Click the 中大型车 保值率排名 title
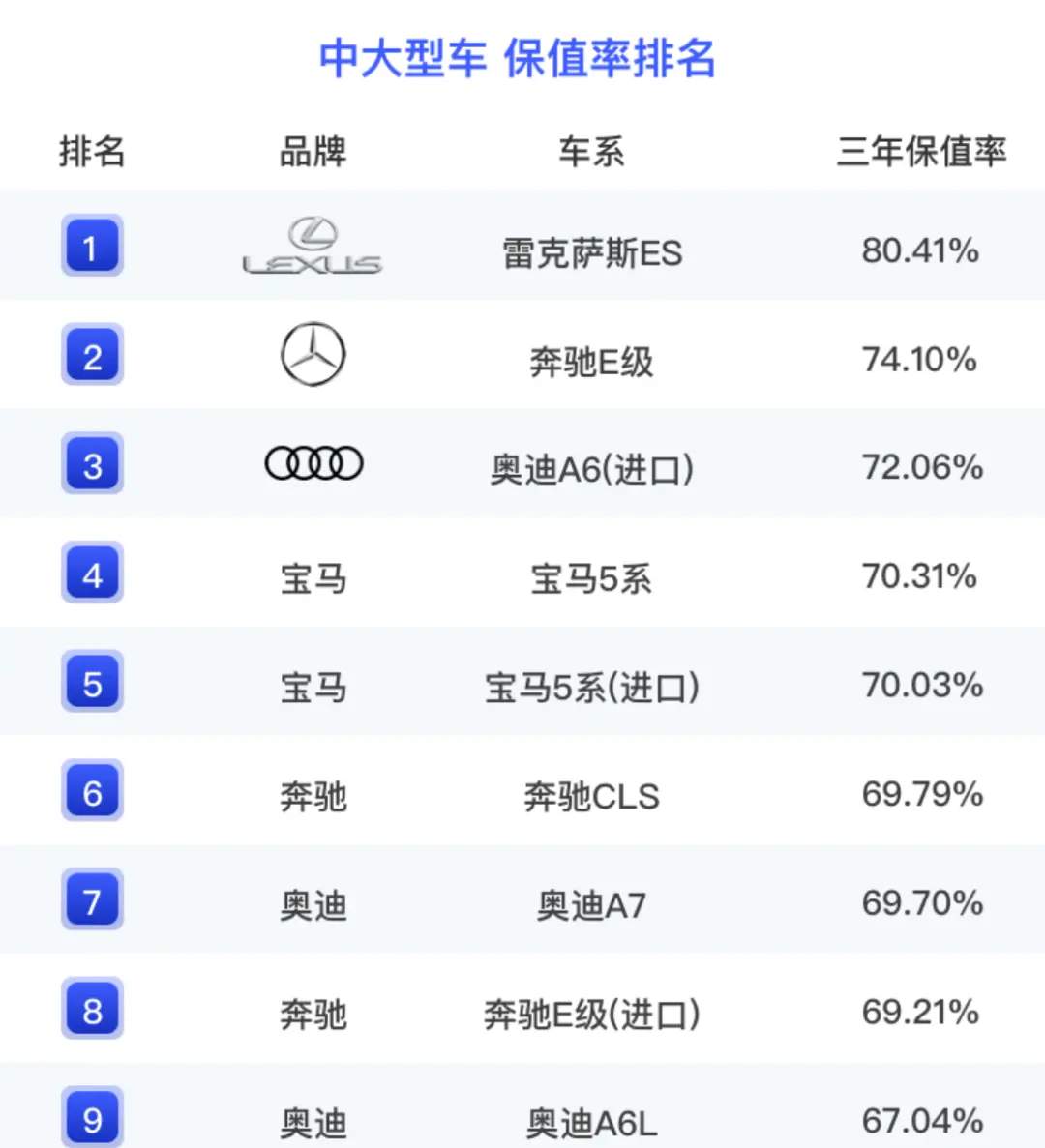This screenshot has height=1148, width=1045. [517, 59]
